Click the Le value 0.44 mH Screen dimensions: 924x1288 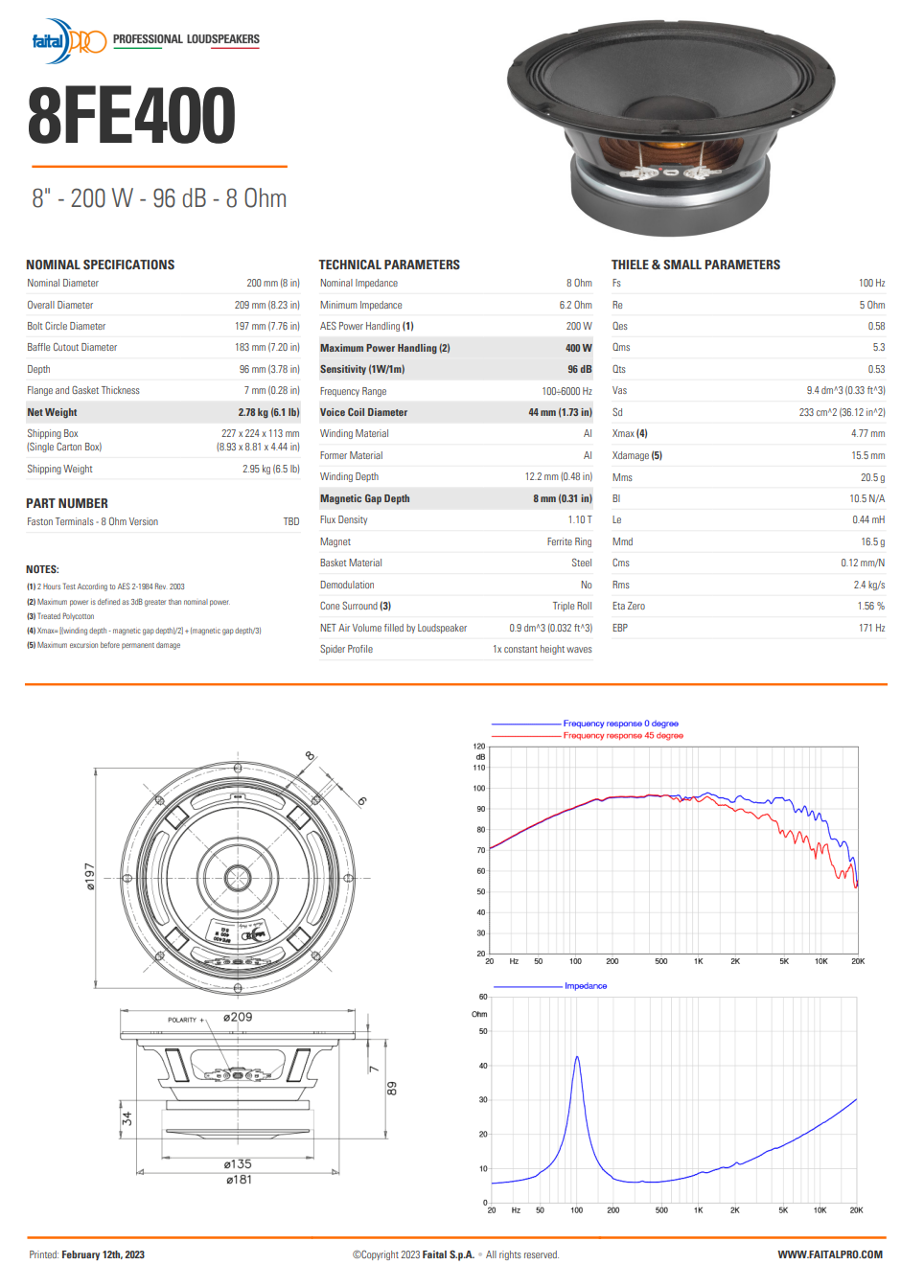pyautogui.click(x=868, y=520)
